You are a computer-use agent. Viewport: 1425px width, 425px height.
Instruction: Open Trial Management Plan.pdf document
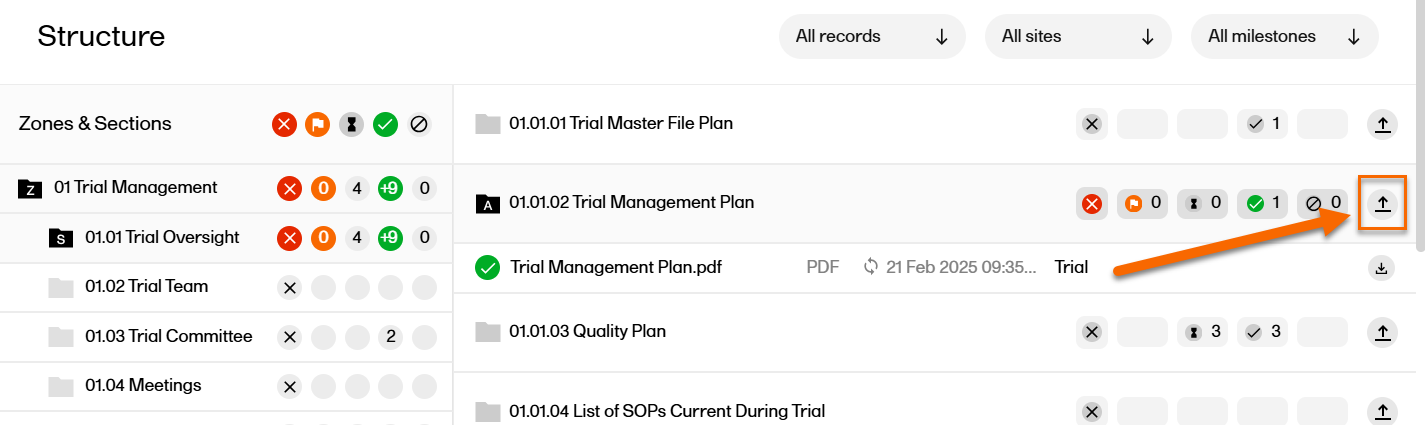click(x=615, y=268)
